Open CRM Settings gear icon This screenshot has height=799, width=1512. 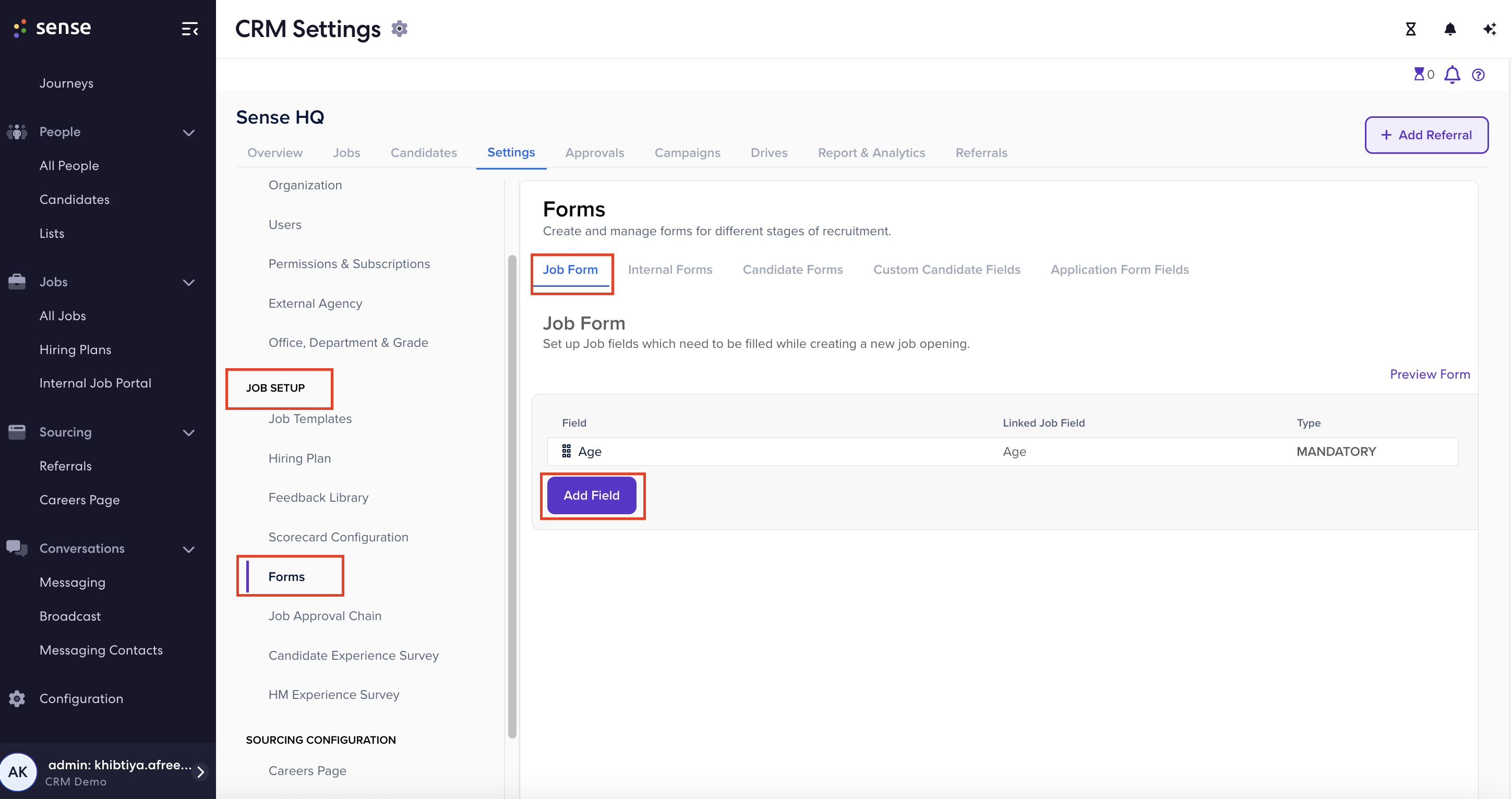point(400,28)
